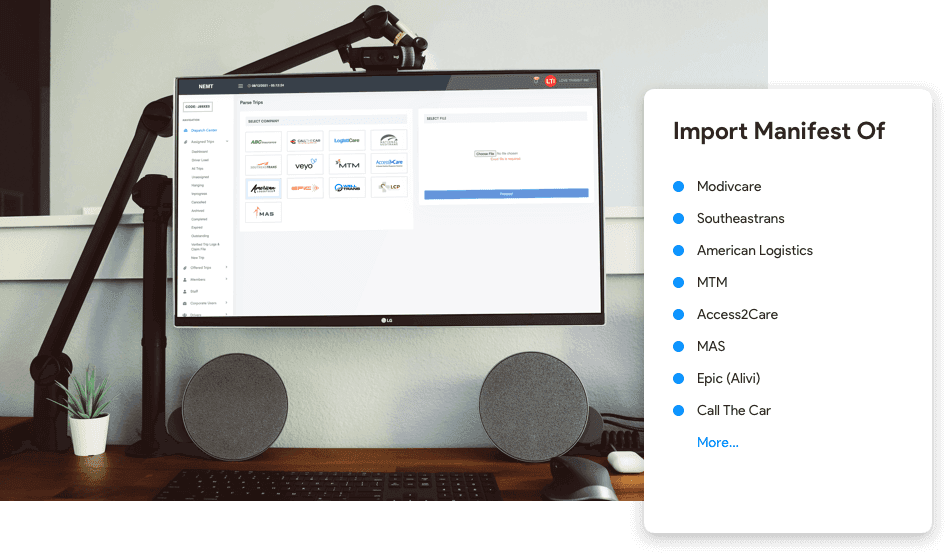Image resolution: width=948 pixels, height=554 pixels.
Task: Expand the Corporate Users sidebar chevron
Action: (x=227, y=303)
